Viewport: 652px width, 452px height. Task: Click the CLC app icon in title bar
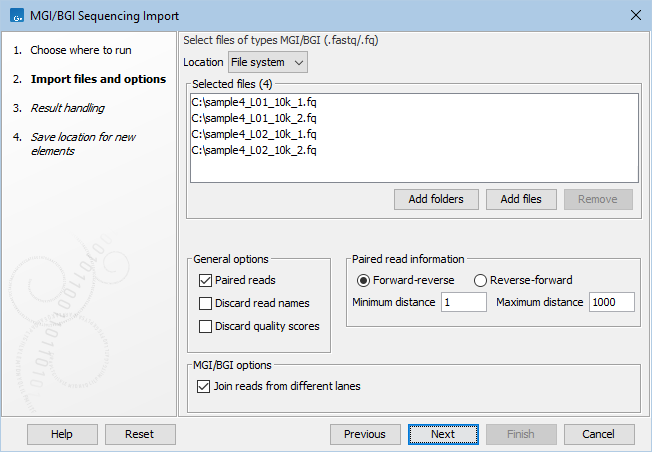[15, 14]
